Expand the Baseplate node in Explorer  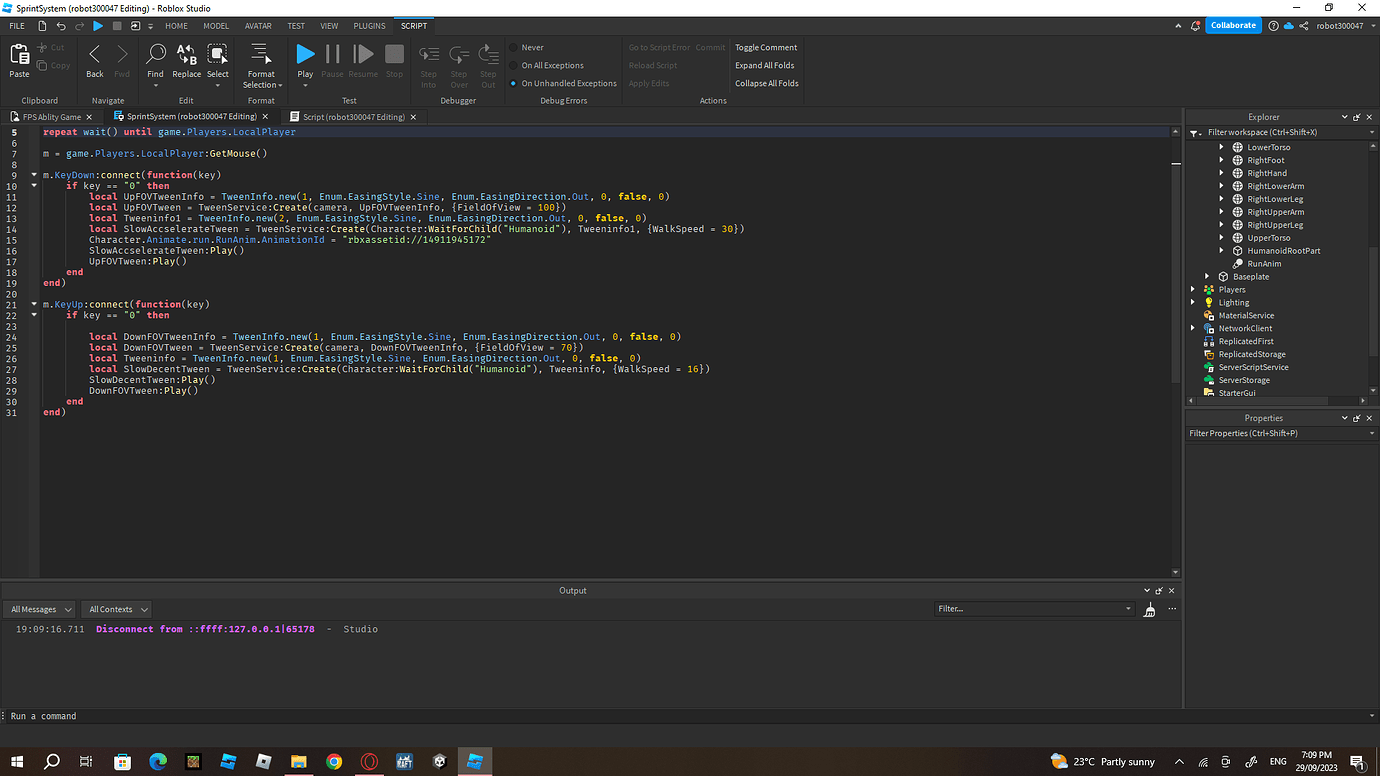coord(1207,277)
